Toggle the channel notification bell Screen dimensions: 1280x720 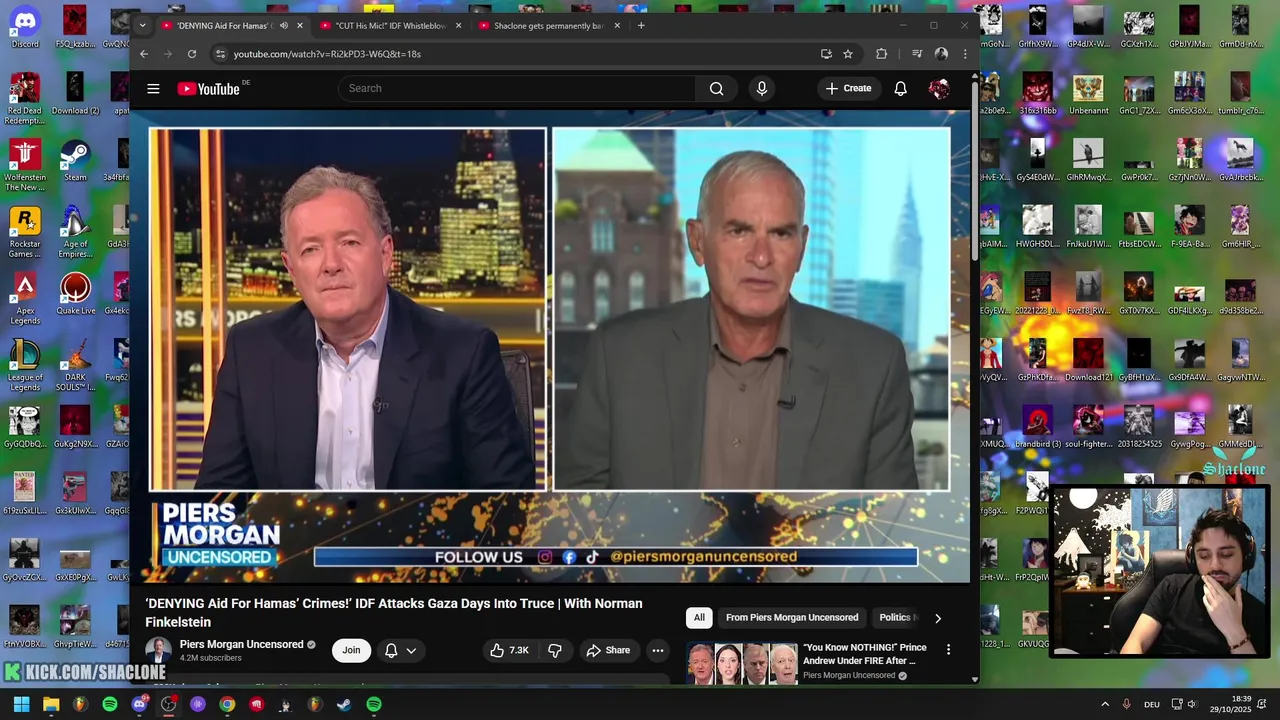[391, 650]
